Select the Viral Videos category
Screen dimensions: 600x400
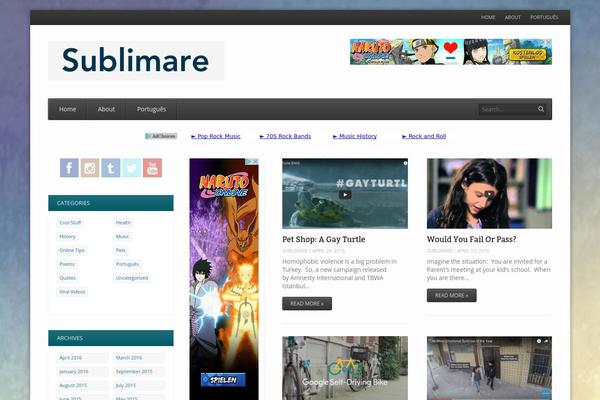coord(72,292)
